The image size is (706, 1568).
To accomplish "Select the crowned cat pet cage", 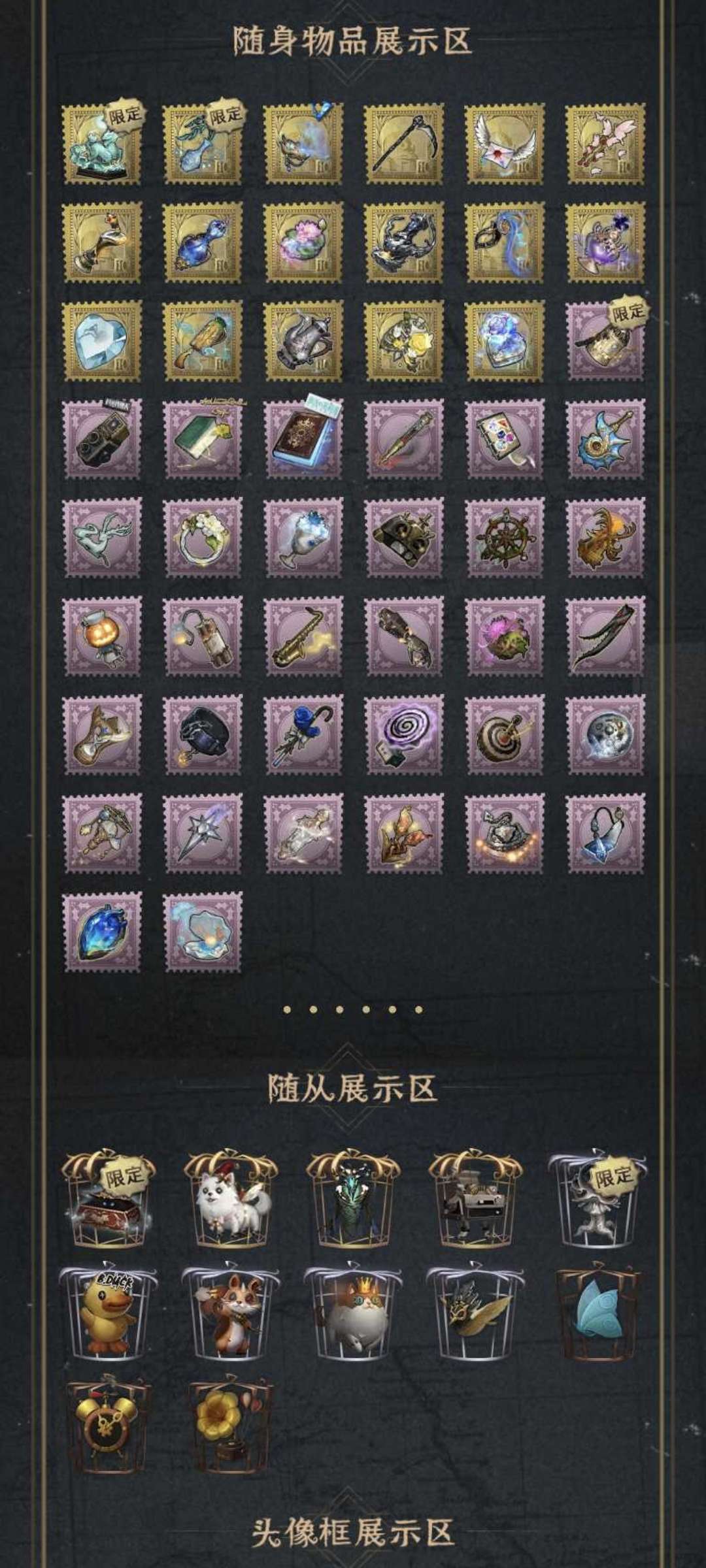I will (354, 1315).
